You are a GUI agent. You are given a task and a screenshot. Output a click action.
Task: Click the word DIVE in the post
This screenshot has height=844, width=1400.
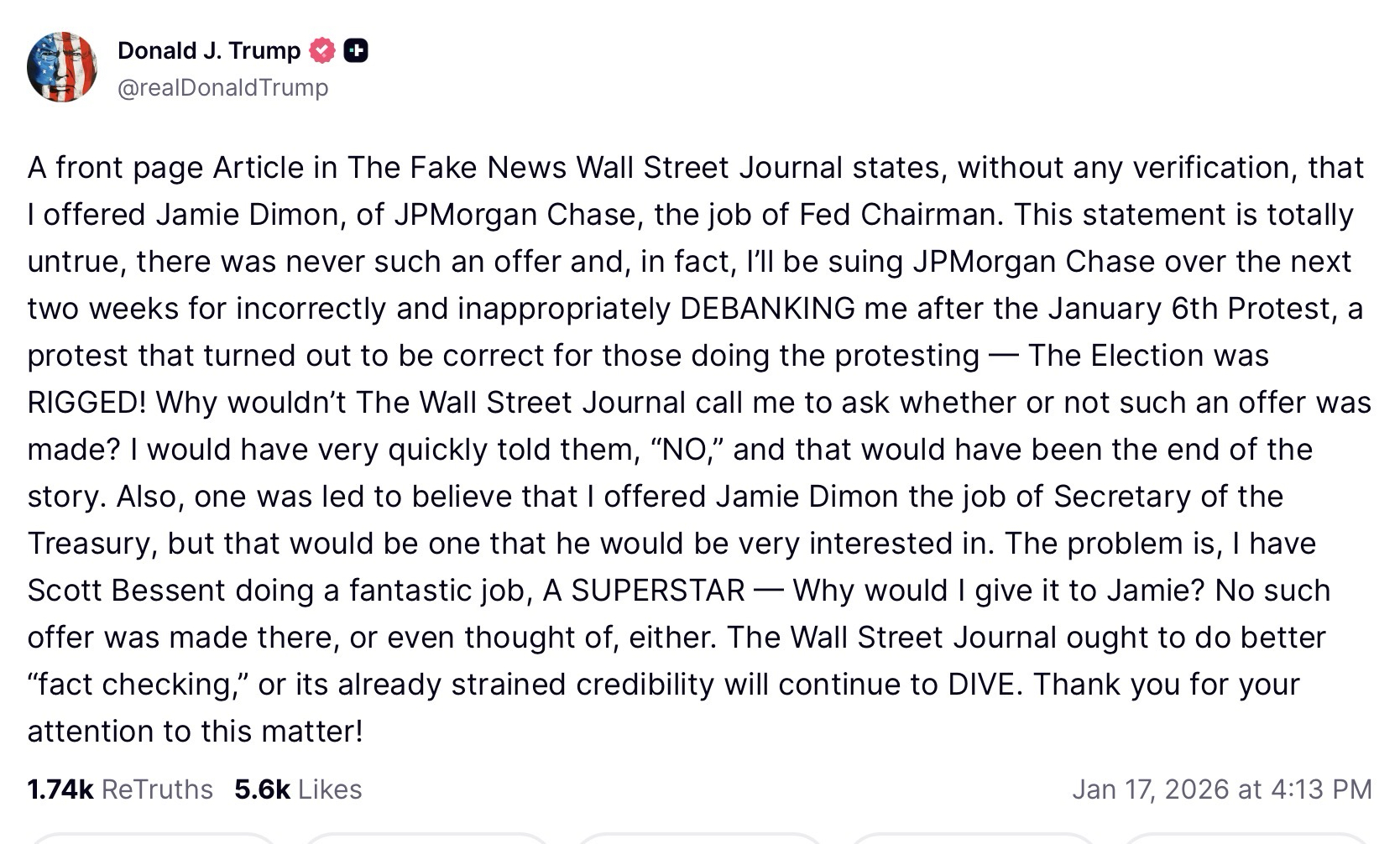pos(981,685)
